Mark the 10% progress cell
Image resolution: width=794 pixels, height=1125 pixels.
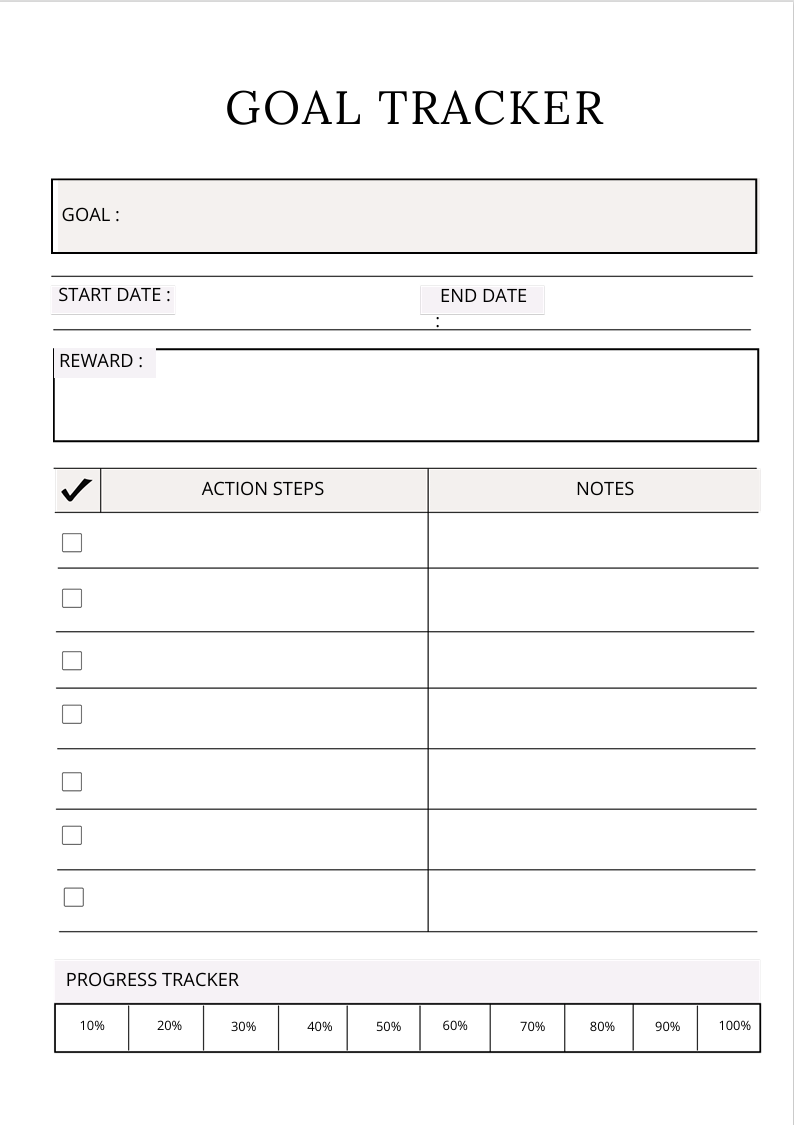coord(92,1027)
